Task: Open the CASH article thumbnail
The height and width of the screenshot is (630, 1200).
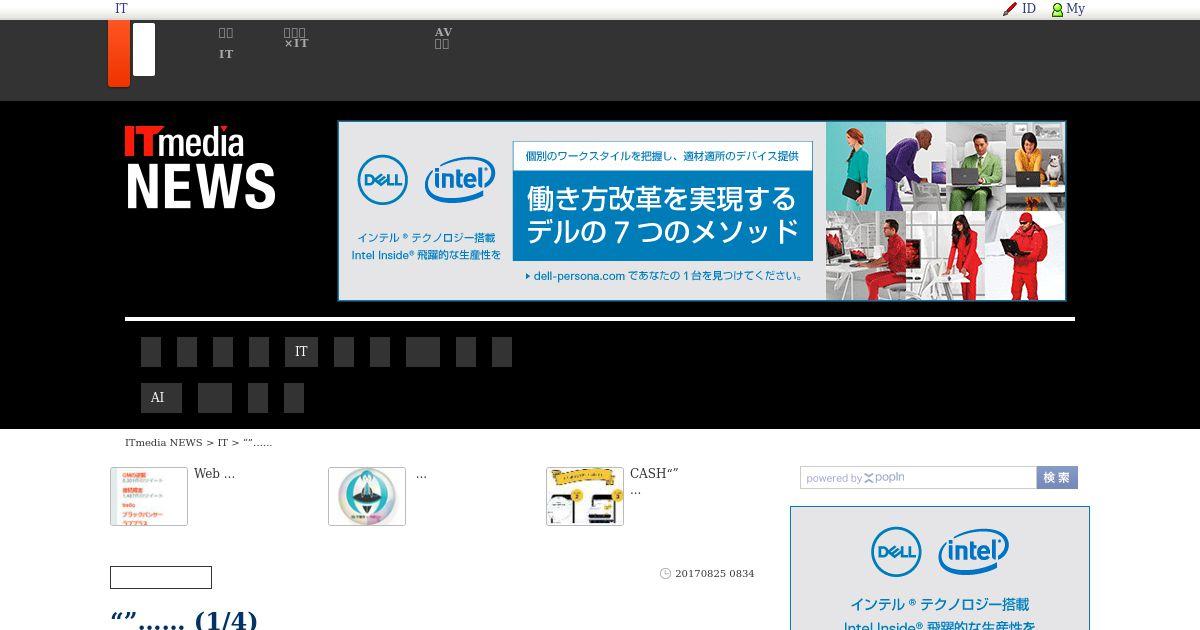Action: point(585,496)
